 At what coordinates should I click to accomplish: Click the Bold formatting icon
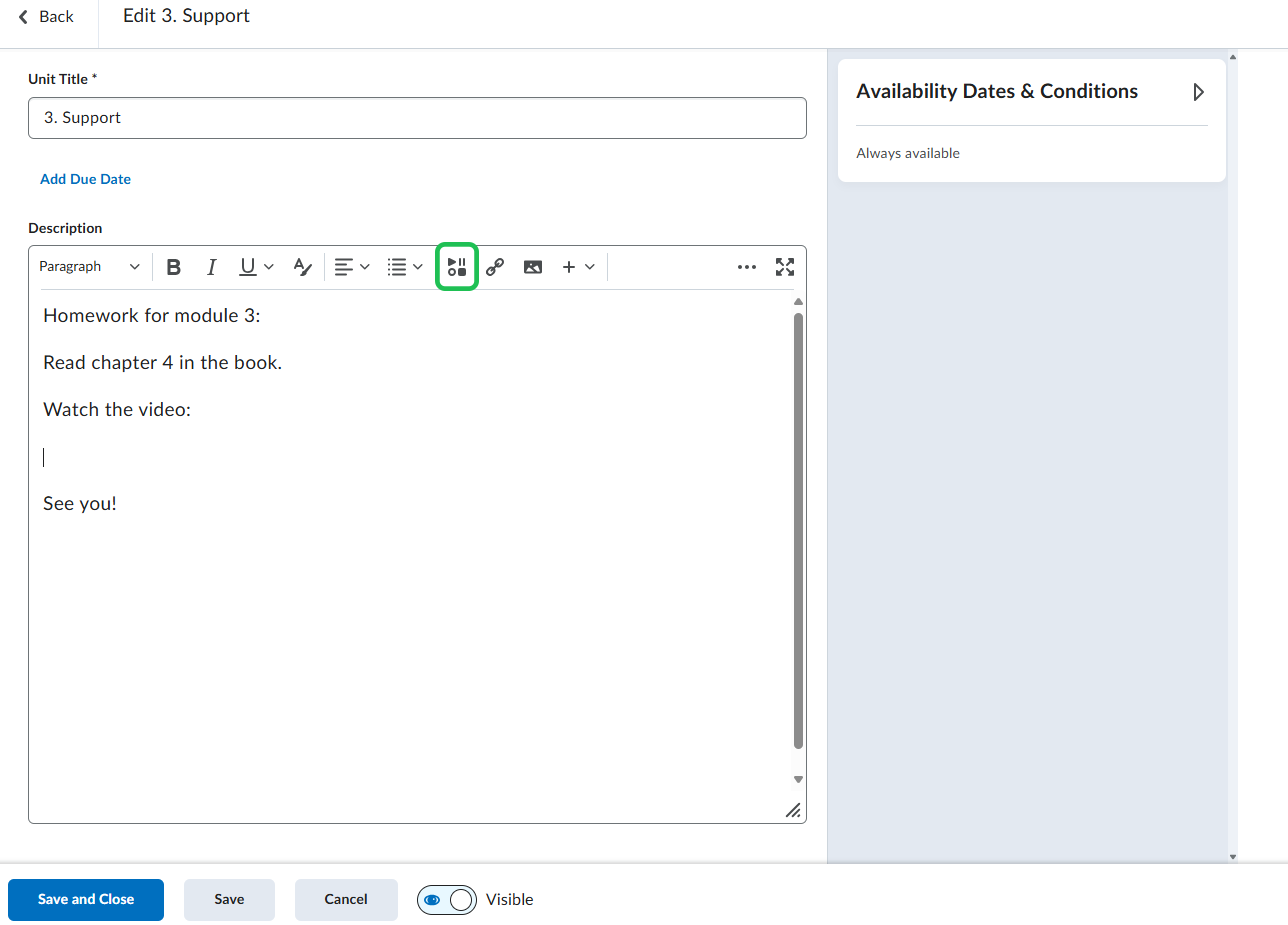point(174,267)
